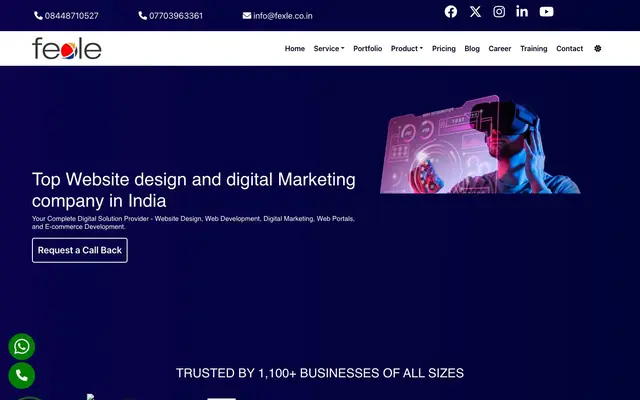Email info@fexle.co.in link
Screen dimensions: 640x400
278,16
